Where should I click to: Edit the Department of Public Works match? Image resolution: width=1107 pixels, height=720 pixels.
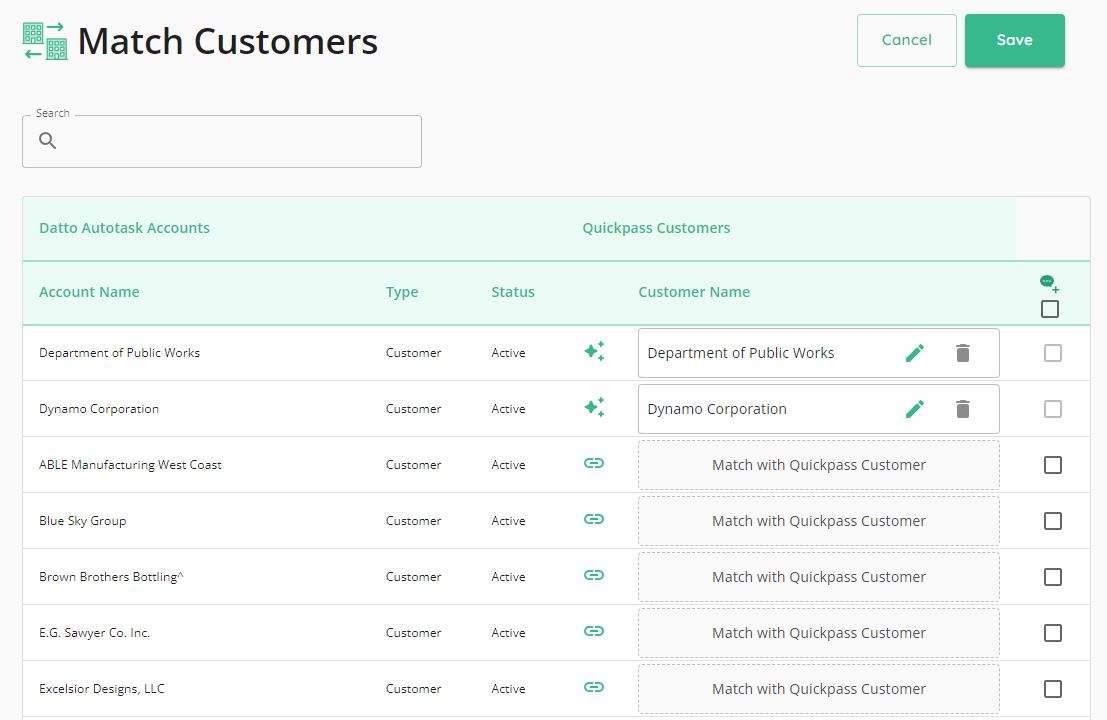click(x=915, y=353)
